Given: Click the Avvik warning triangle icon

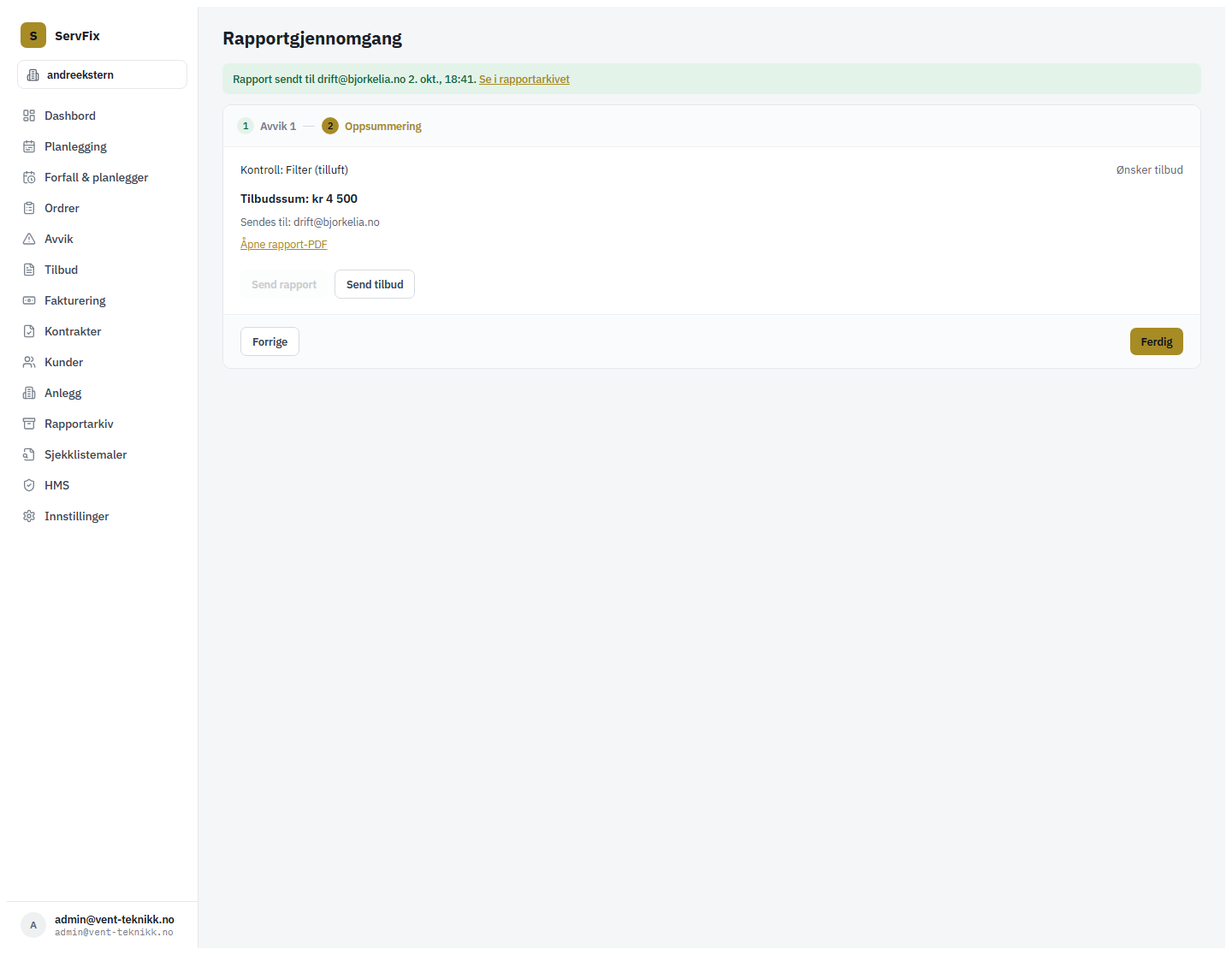Looking at the screenshot, I should click(x=29, y=239).
